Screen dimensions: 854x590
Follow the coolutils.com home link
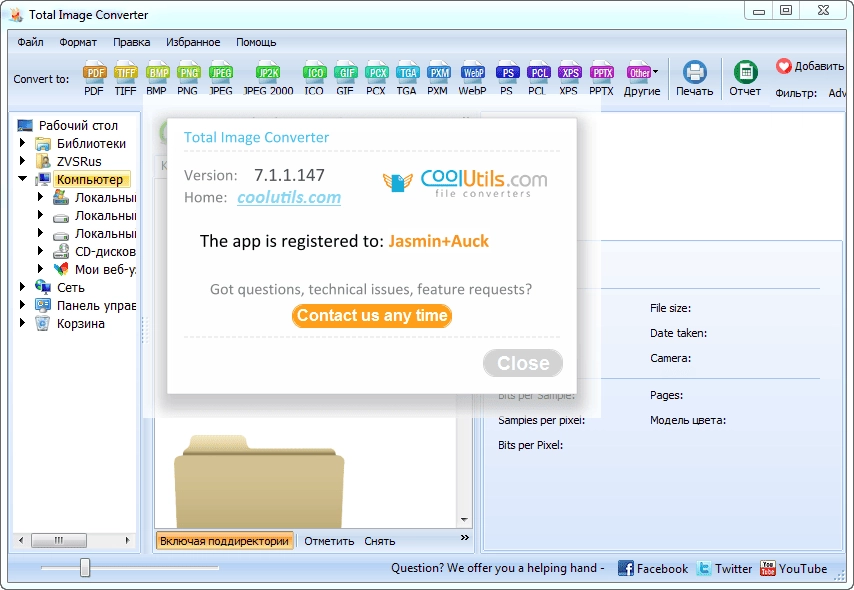click(289, 197)
